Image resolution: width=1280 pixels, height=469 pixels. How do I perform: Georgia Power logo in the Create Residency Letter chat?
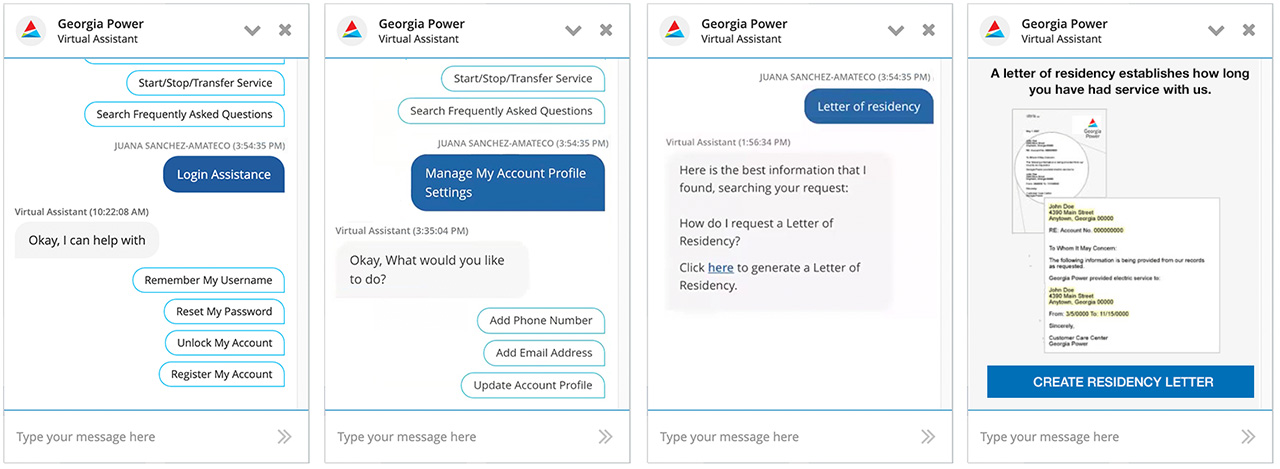tap(995, 31)
